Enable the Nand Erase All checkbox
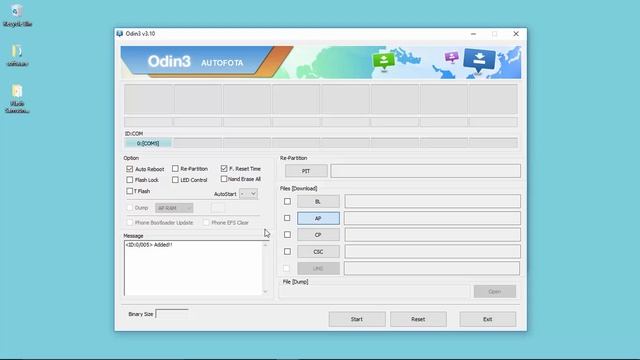 (224, 179)
